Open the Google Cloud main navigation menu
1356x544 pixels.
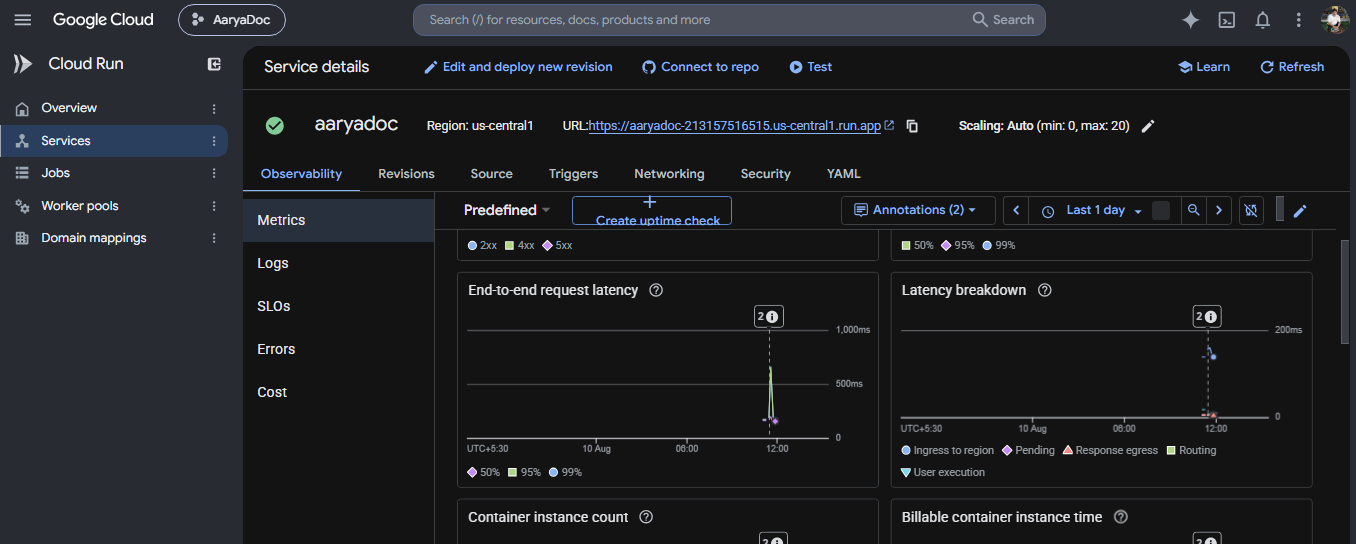click(22, 19)
